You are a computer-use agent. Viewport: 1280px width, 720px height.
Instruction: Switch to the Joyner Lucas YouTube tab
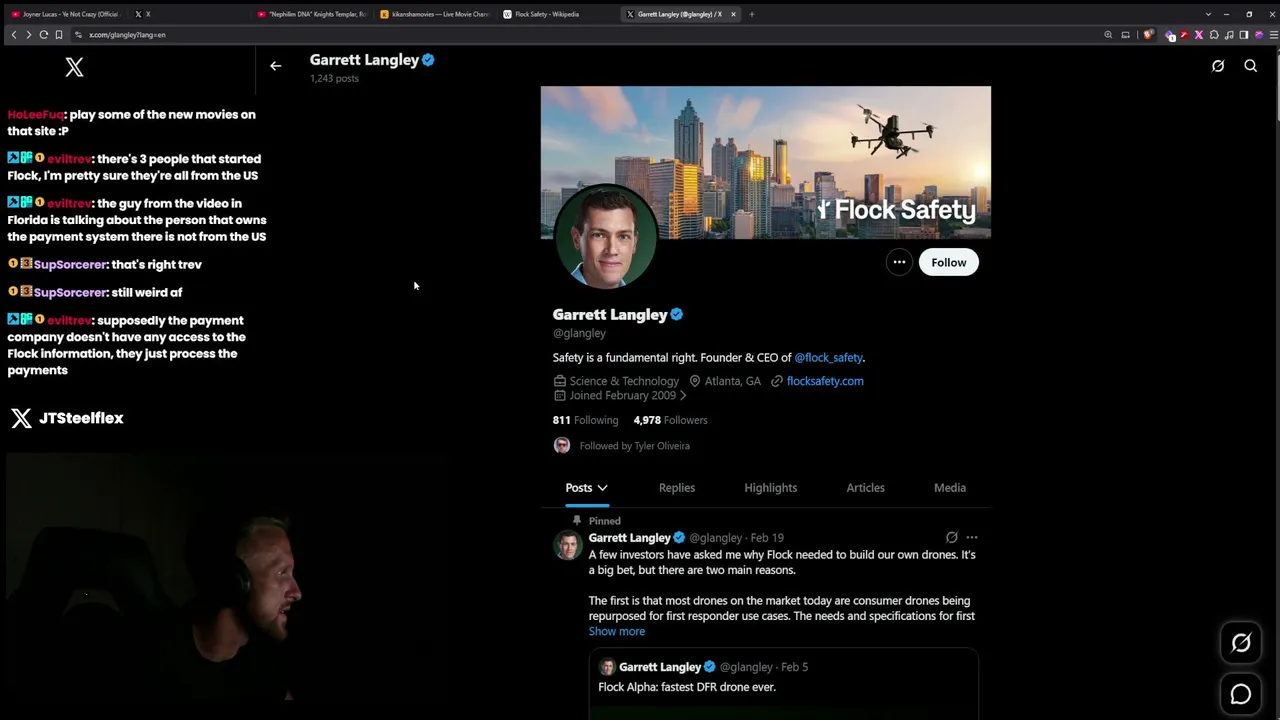pos(64,14)
